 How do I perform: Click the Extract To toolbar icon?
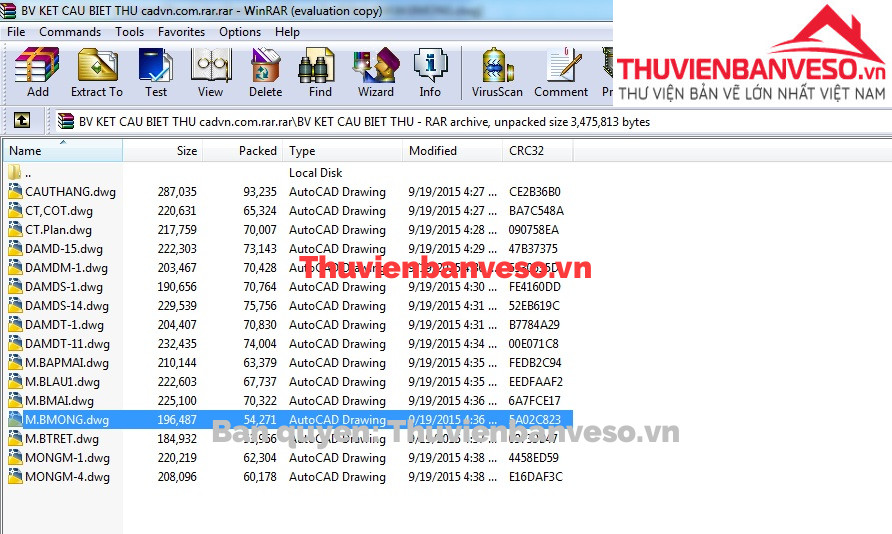[x=97, y=73]
